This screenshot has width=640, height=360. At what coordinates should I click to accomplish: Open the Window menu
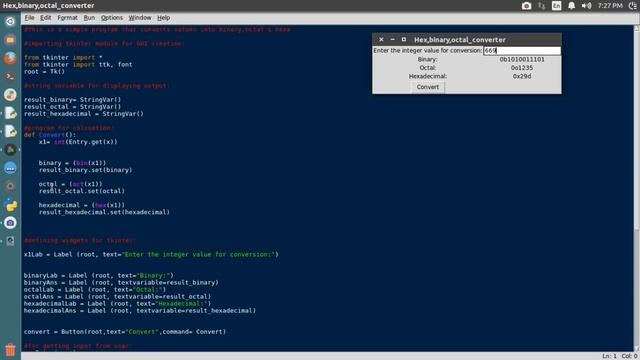[140, 18]
